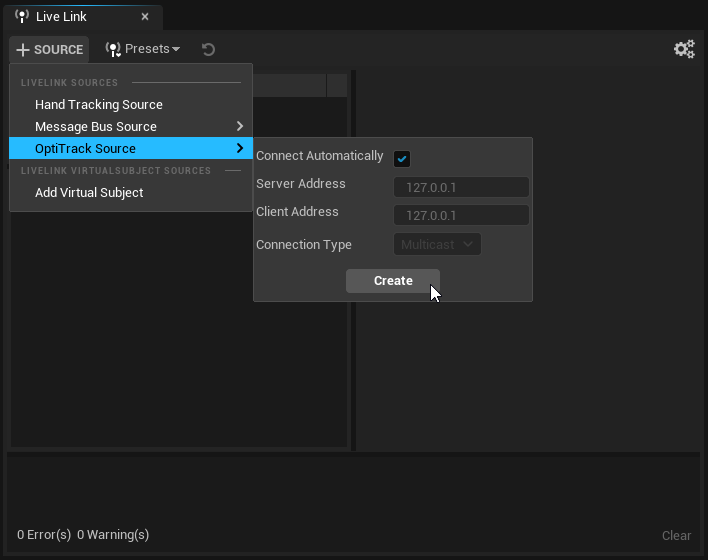Click Clear in the message log

(x=676, y=535)
